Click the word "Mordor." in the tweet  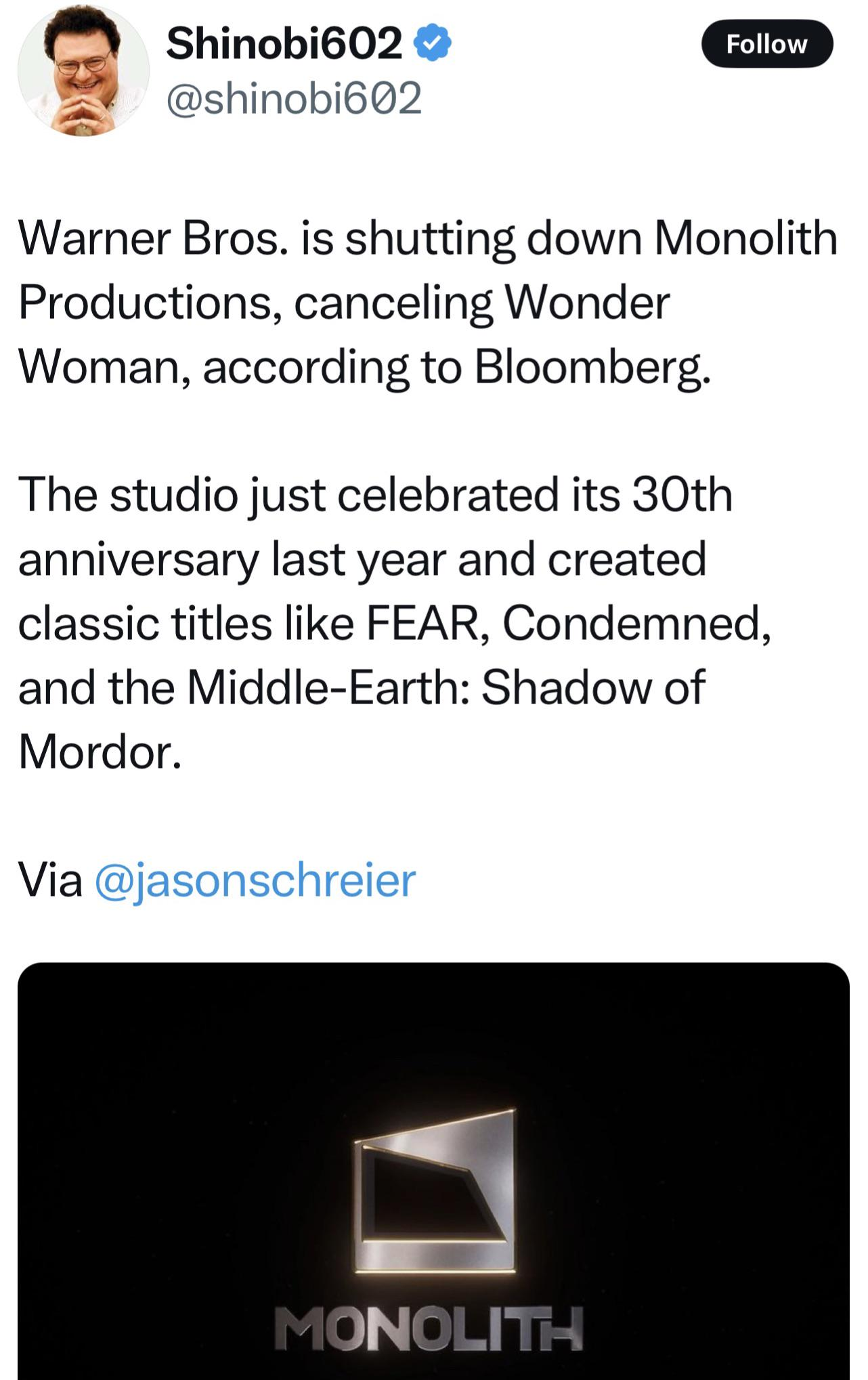[x=100, y=752]
